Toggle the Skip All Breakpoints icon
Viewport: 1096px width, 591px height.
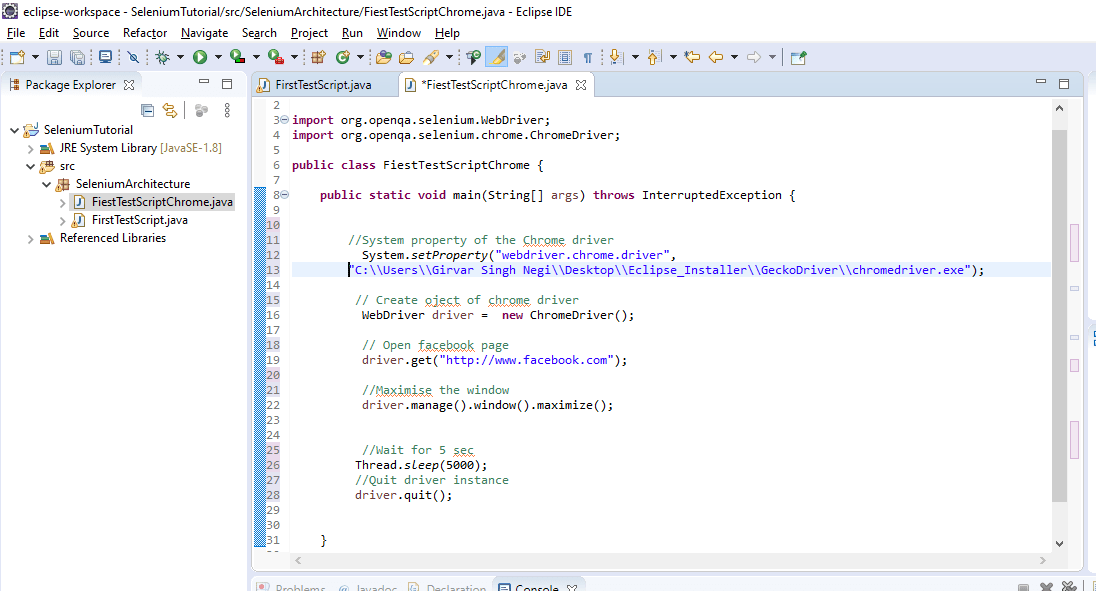[133, 57]
